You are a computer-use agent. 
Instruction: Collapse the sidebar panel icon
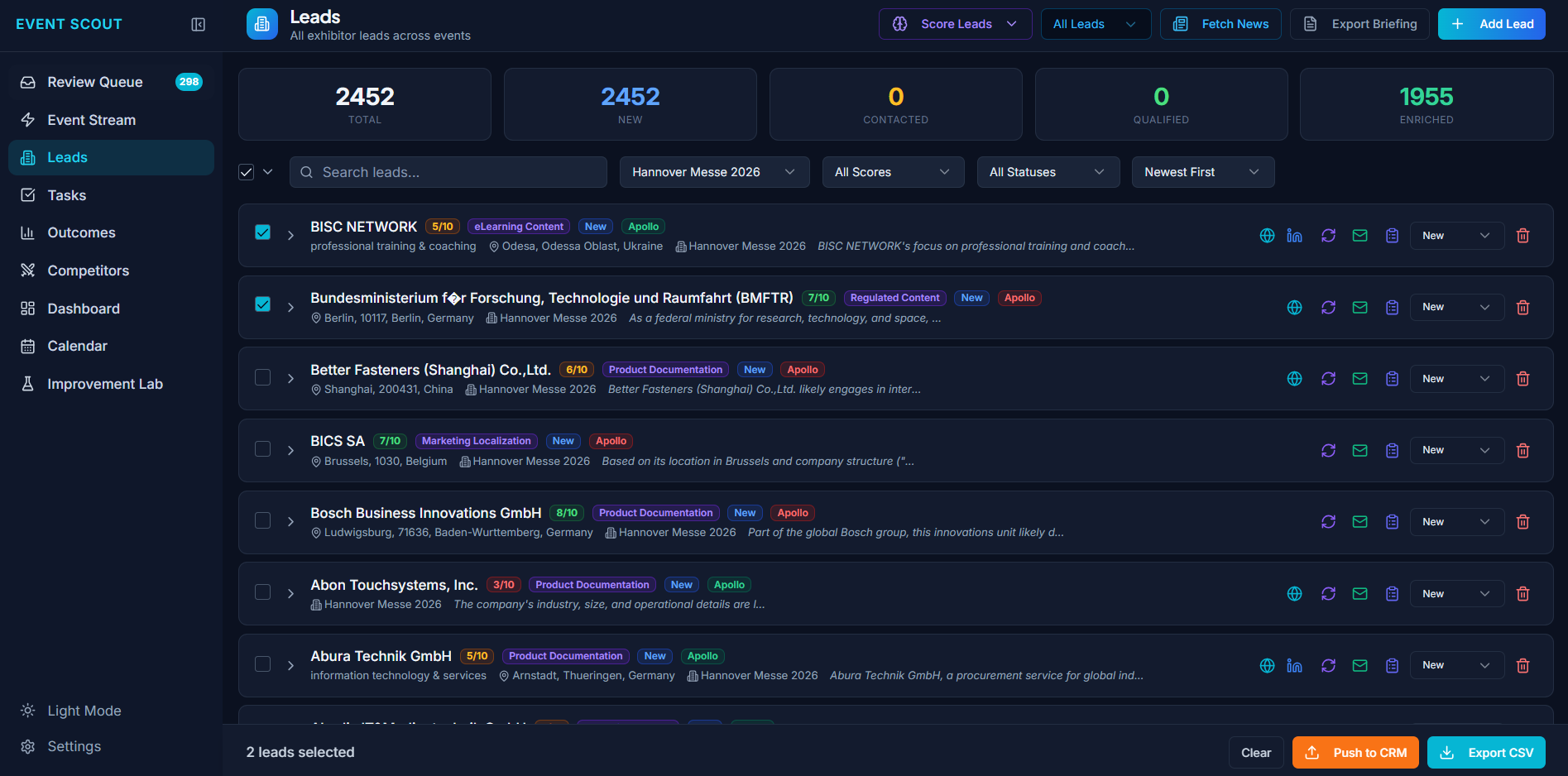(198, 25)
